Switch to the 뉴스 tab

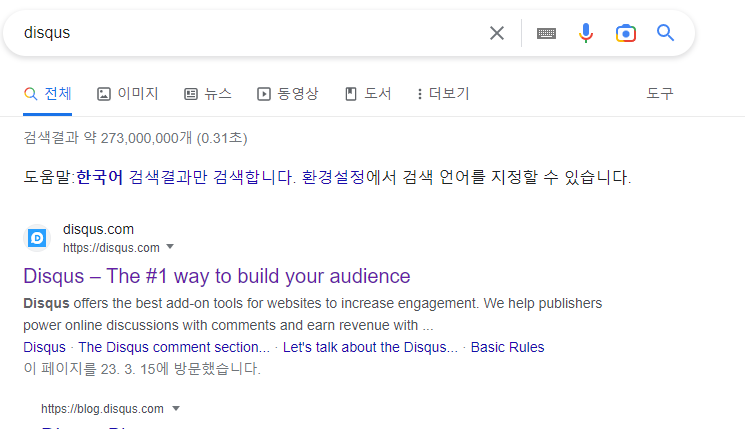pyautogui.click(x=208, y=94)
